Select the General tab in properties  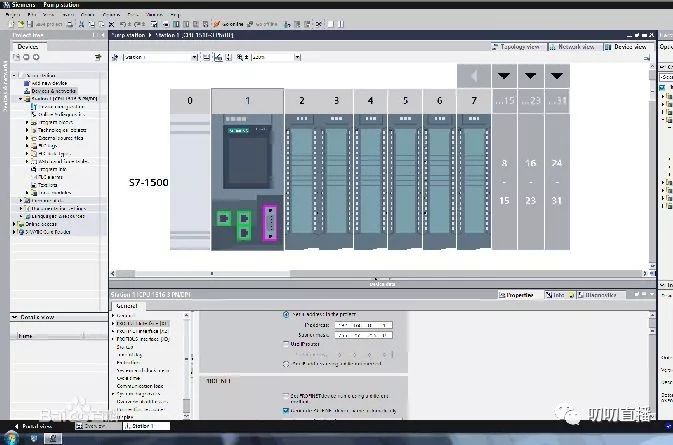click(x=127, y=306)
